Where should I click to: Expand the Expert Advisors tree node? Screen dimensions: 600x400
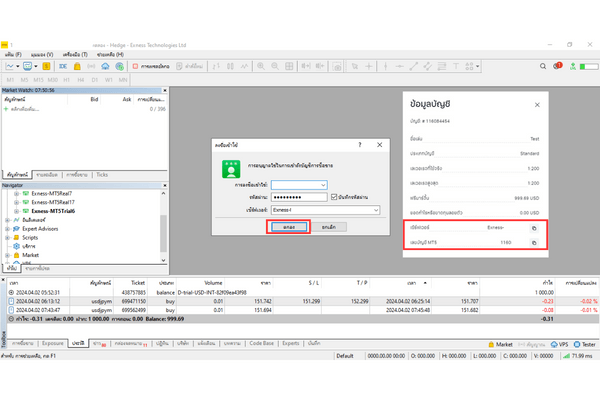tap(8, 229)
